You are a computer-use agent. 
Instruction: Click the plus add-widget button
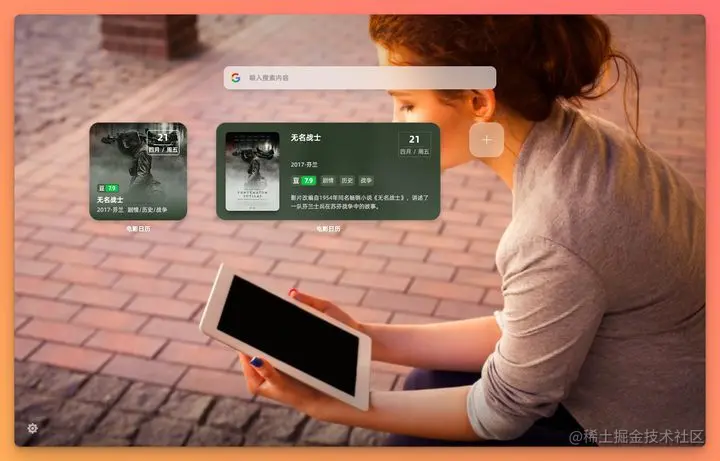pyautogui.click(x=487, y=140)
